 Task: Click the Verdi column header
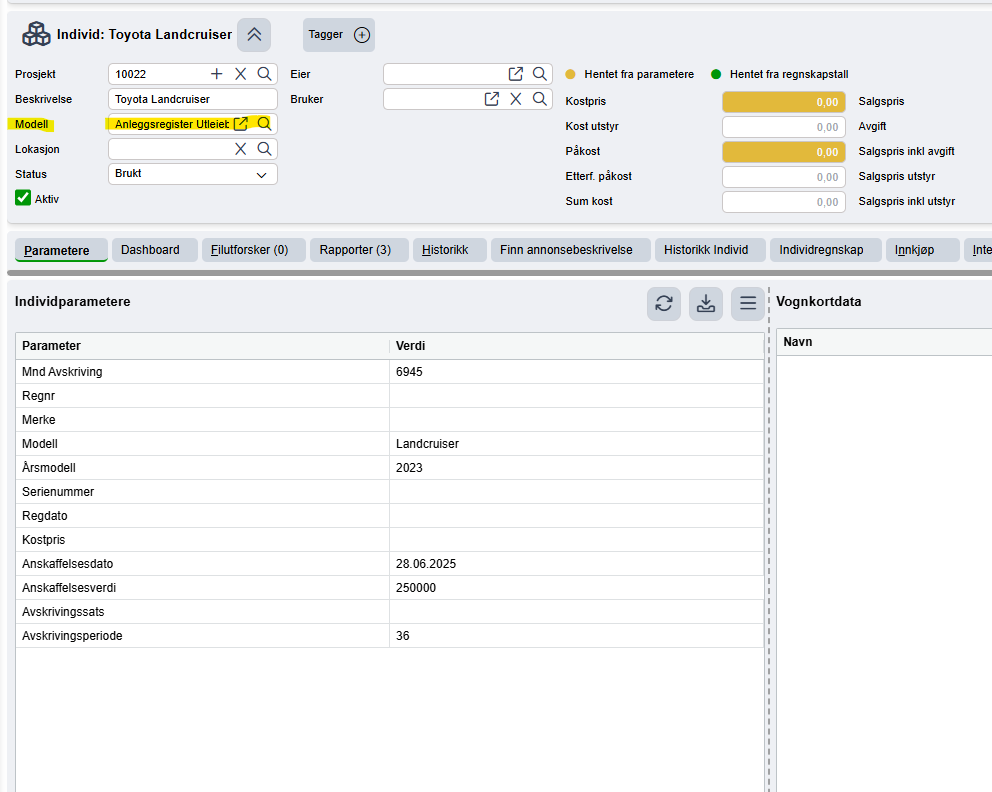(x=576, y=346)
